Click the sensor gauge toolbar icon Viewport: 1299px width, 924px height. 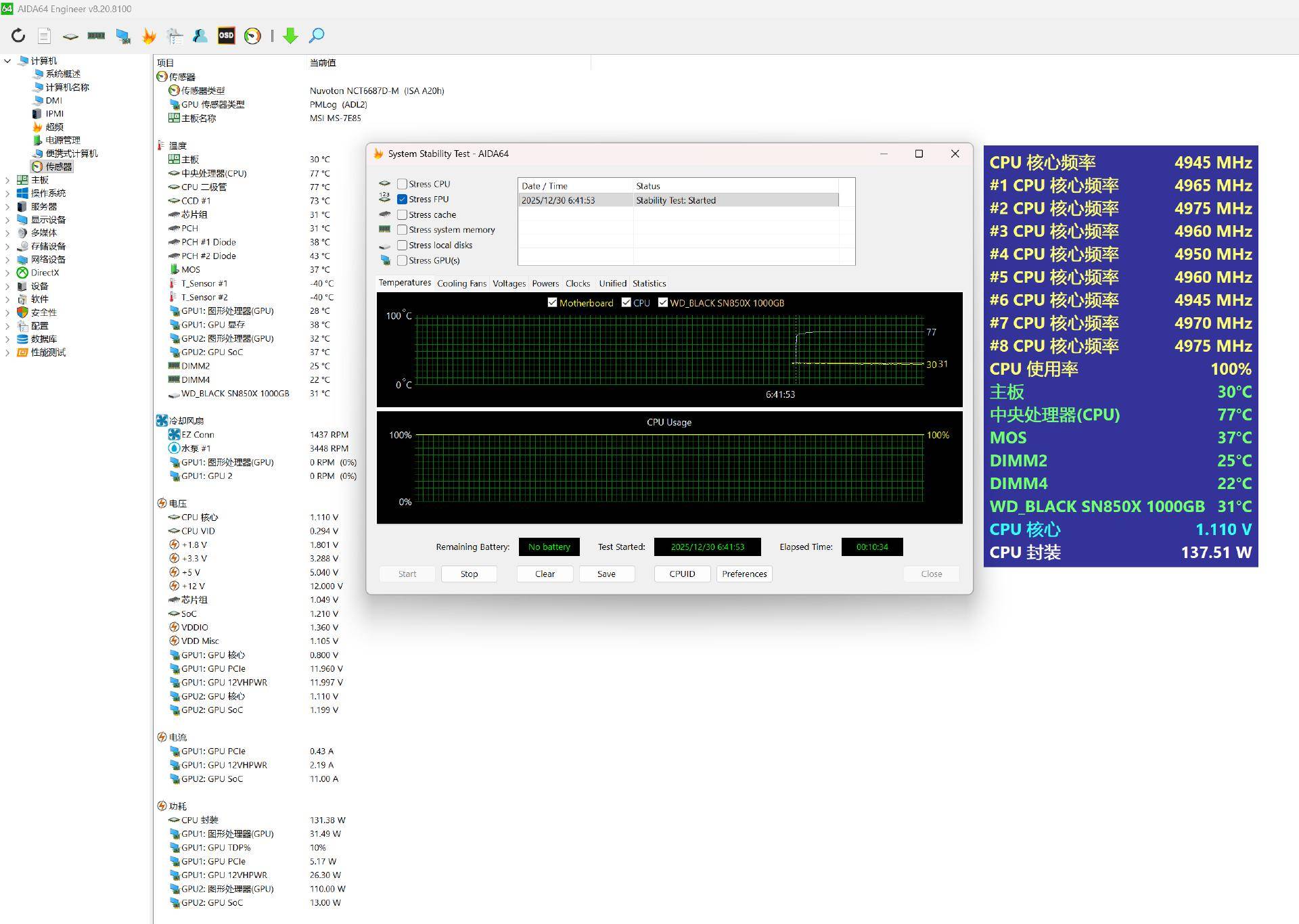252,36
